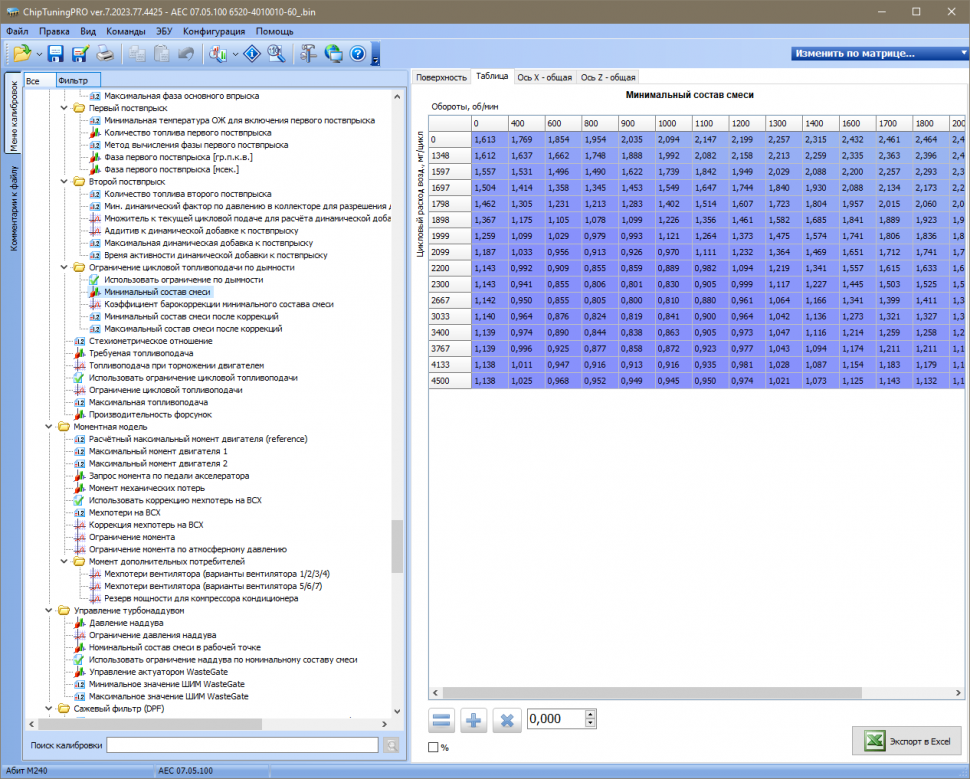The image size is (970, 779).
Task: Click the save floppy disk icon
Action: pos(55,54)
